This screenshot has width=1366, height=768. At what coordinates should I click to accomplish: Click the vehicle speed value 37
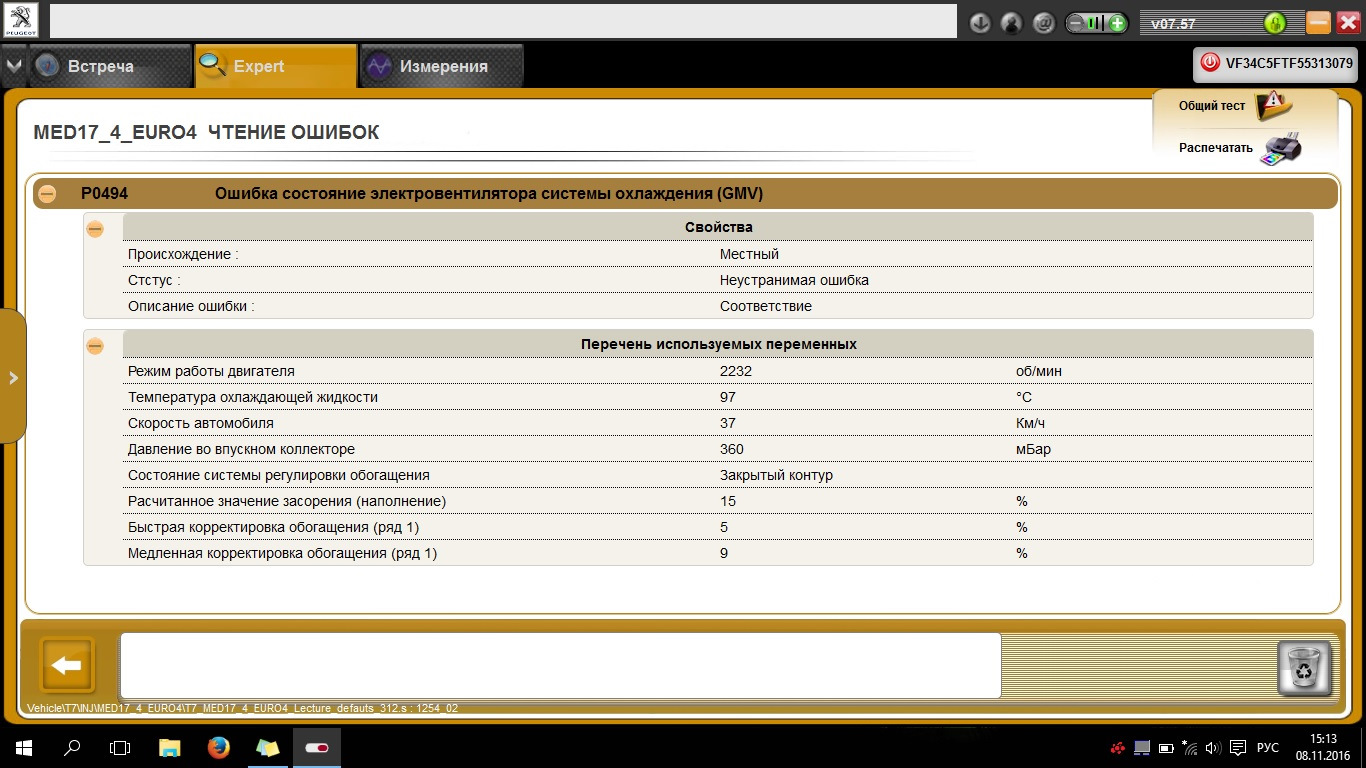(x=728, y=423)
